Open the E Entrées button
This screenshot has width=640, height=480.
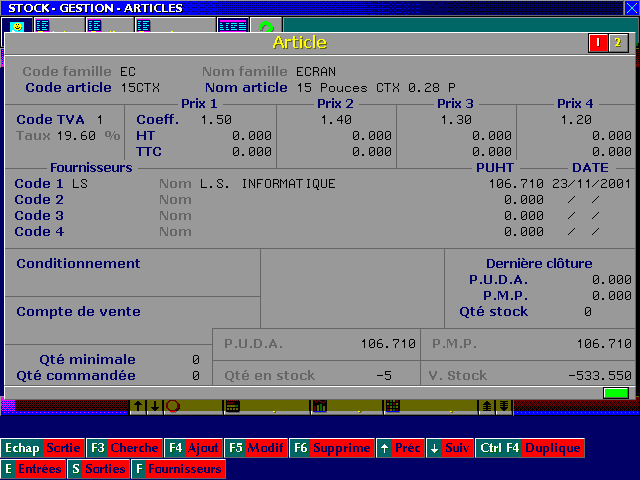33,469
